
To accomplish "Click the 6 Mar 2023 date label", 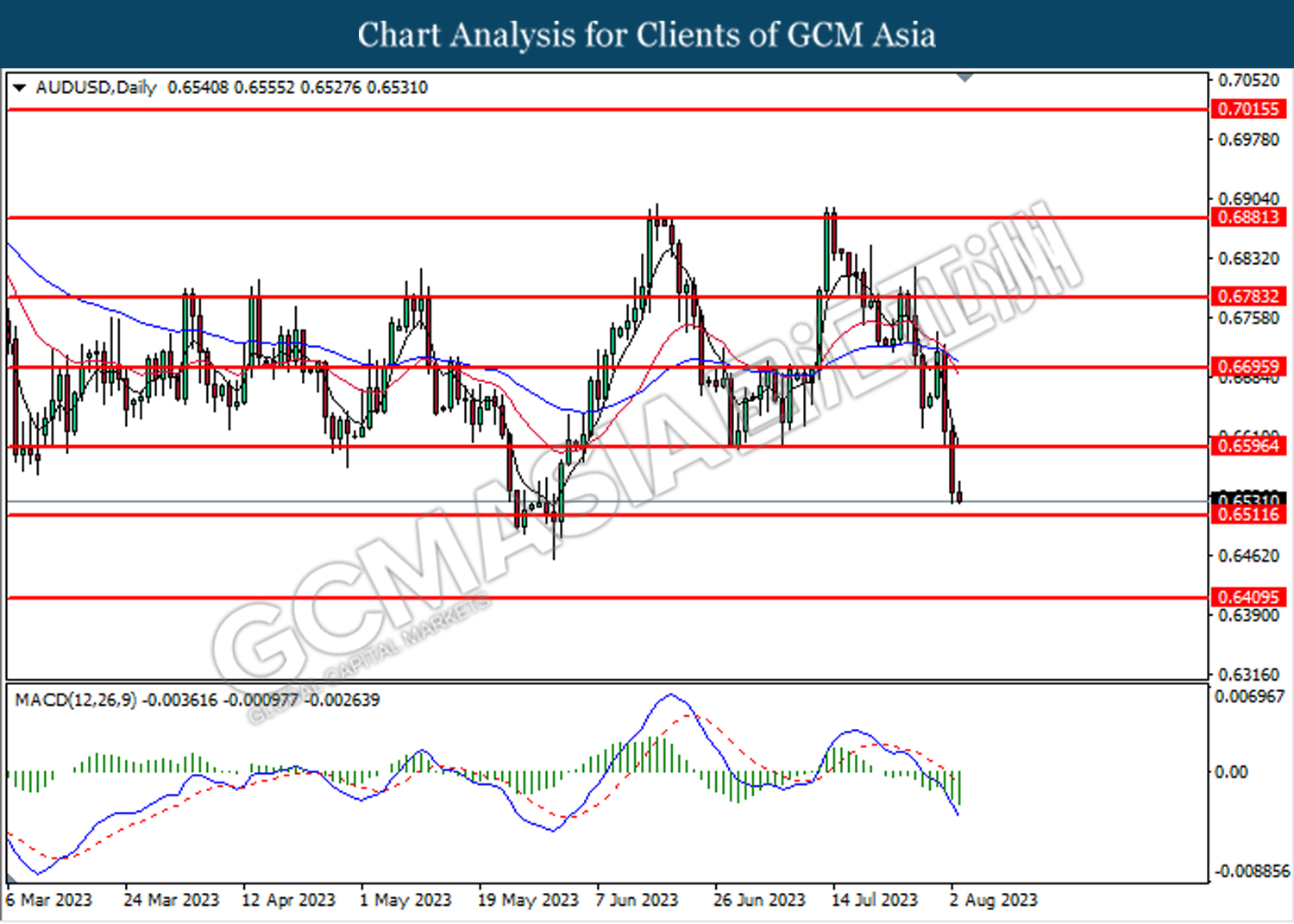I will click(48, 900).
